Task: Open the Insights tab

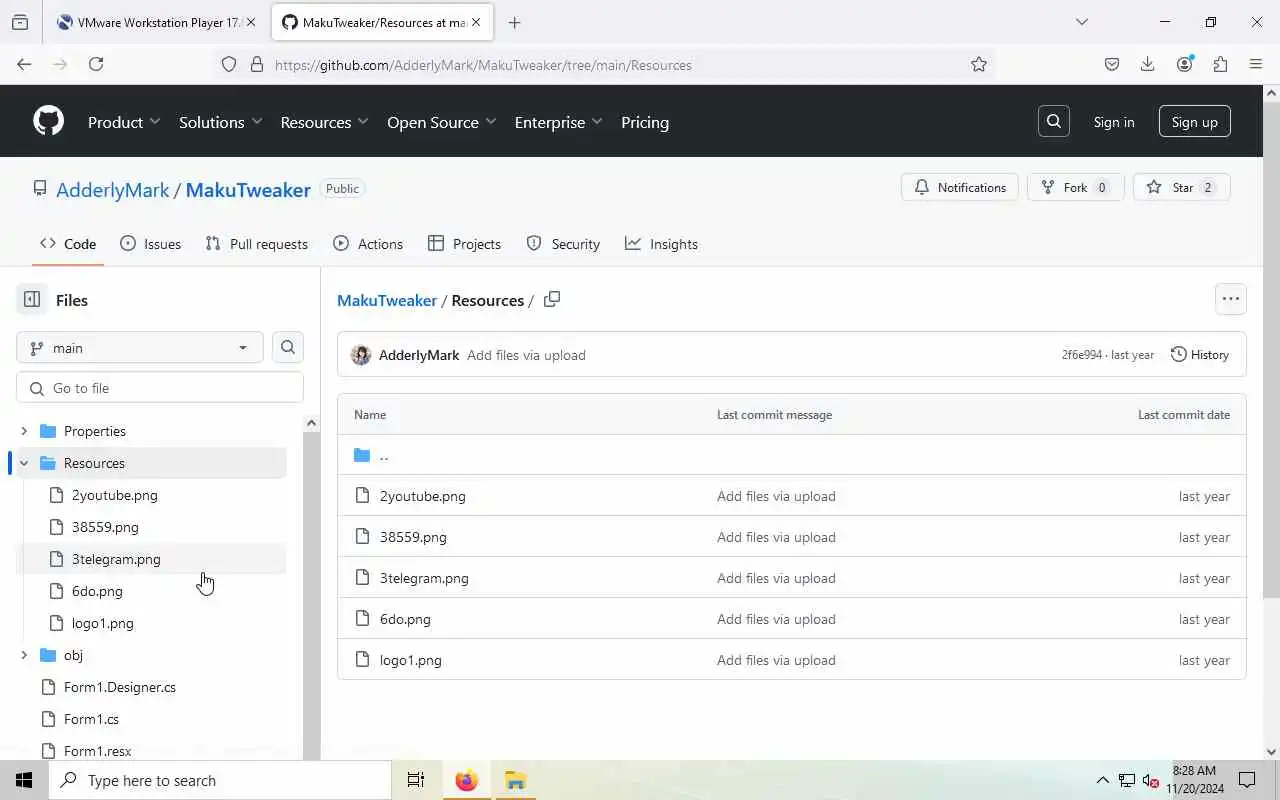Action: pyautogui.click(x=661, y=244)
